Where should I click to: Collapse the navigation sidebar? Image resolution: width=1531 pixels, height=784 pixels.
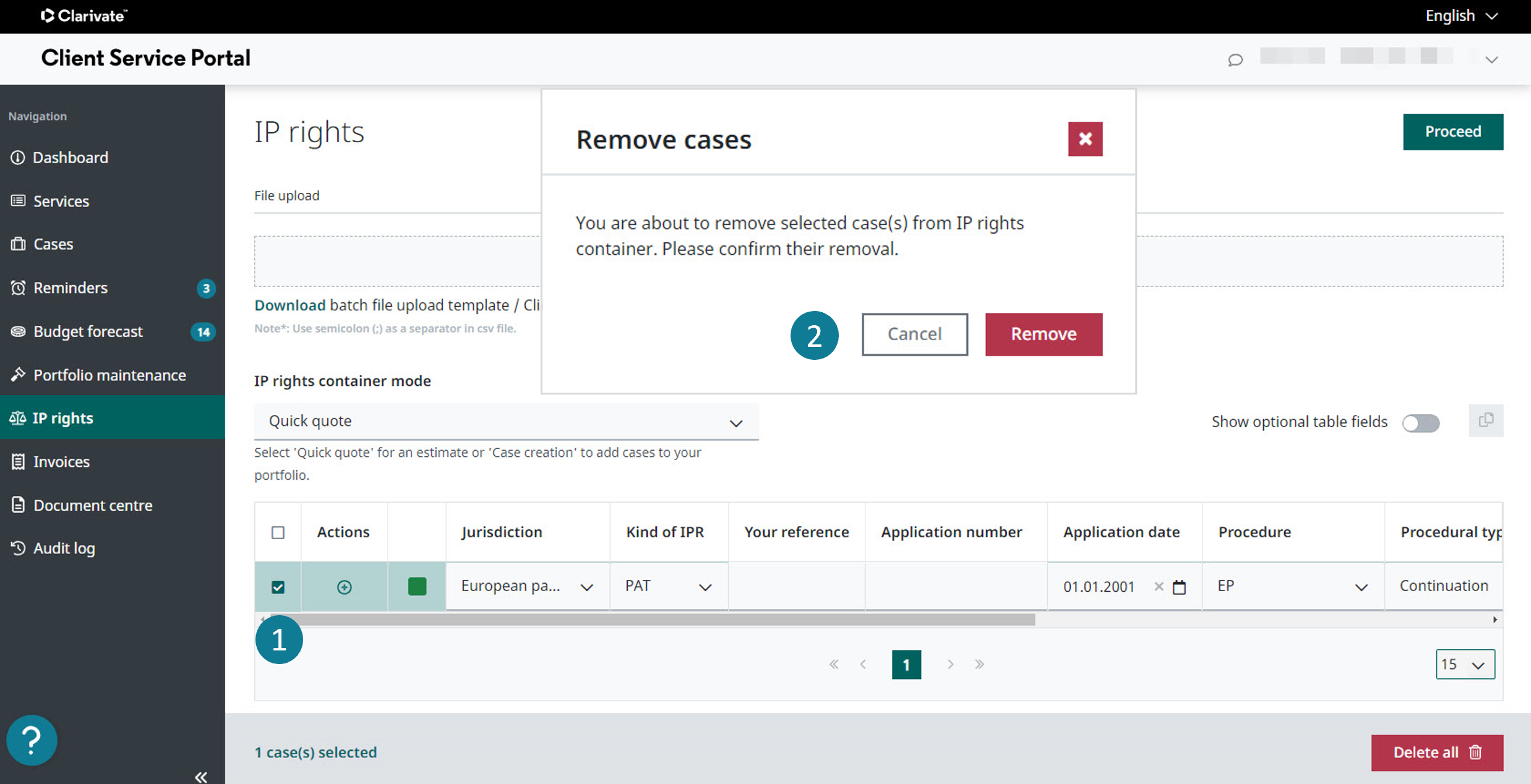(x=201, y=777)
